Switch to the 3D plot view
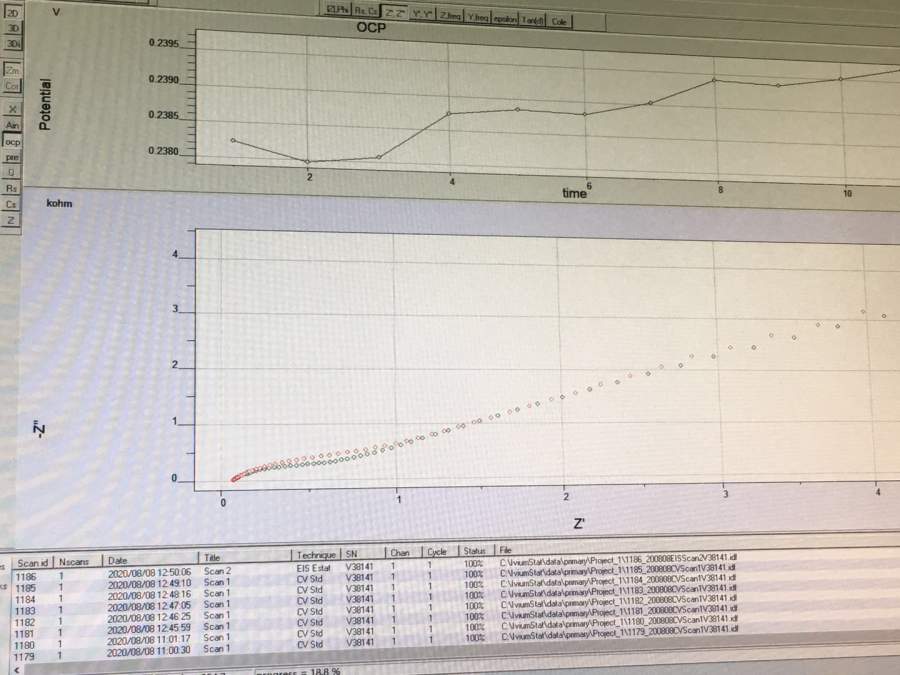 13,29
